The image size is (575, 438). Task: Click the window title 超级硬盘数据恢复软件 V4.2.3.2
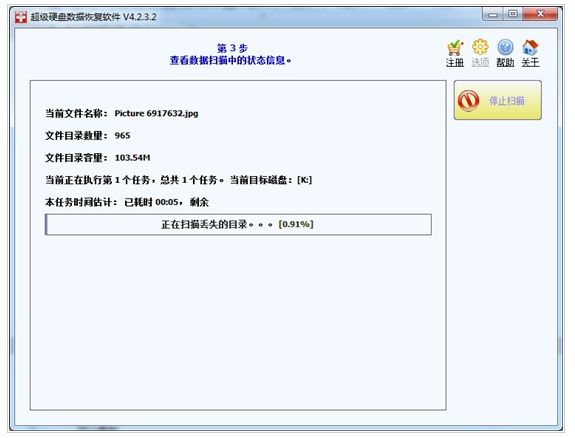(94, 17)
